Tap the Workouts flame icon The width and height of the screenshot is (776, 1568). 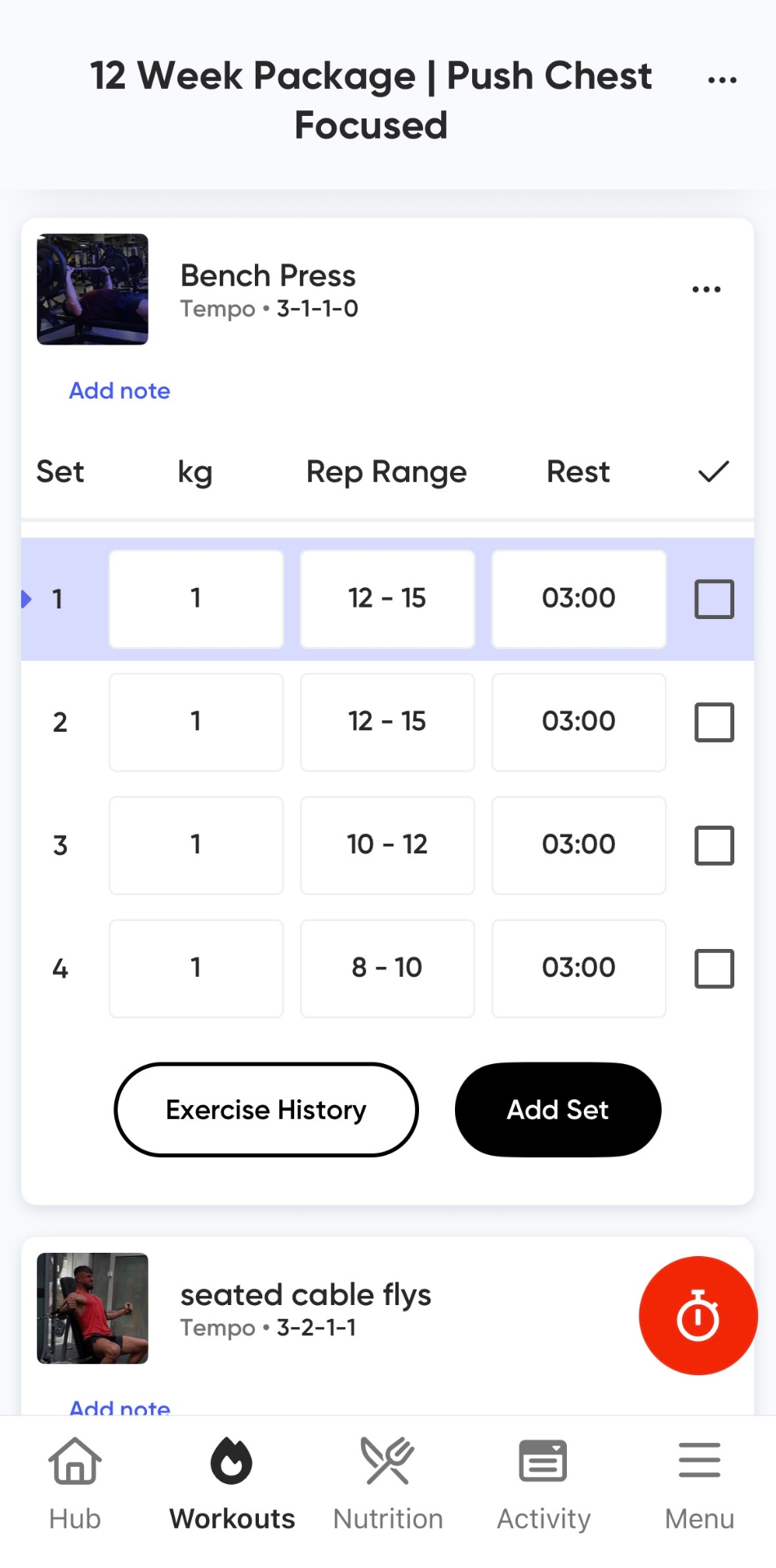click(x=232, y=1462)
